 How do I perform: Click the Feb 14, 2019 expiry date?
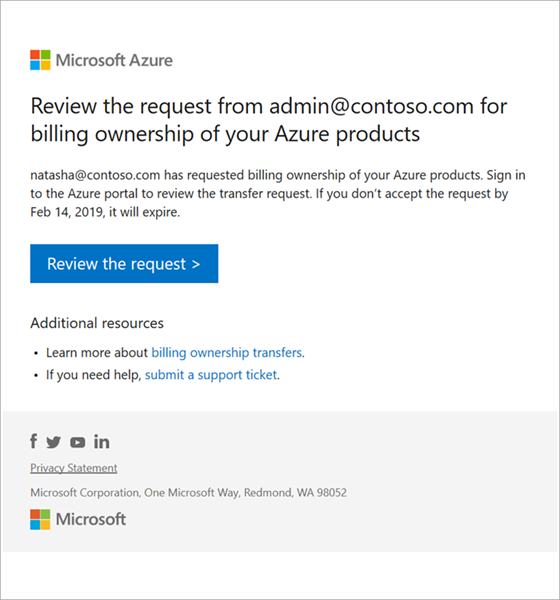[x=66, y=212]
